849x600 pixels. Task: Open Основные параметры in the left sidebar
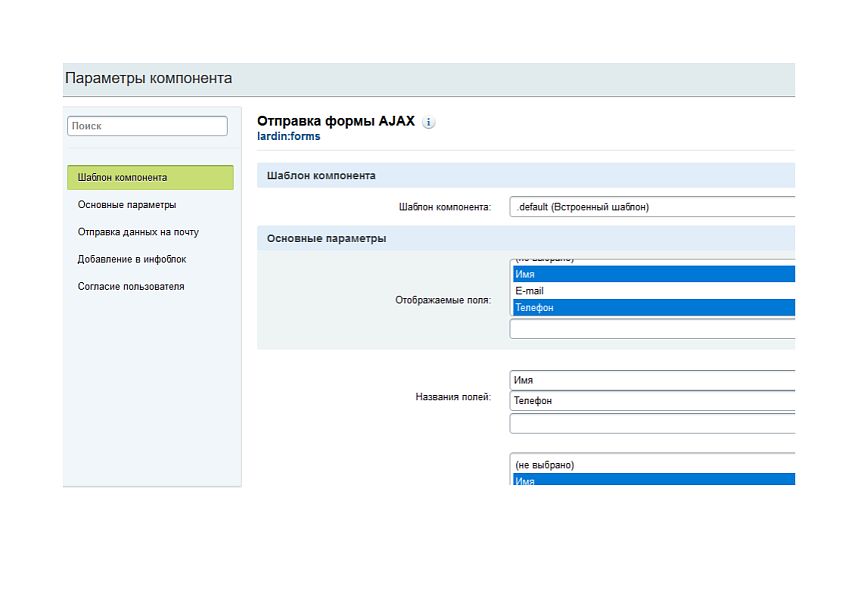click(127, 205)
